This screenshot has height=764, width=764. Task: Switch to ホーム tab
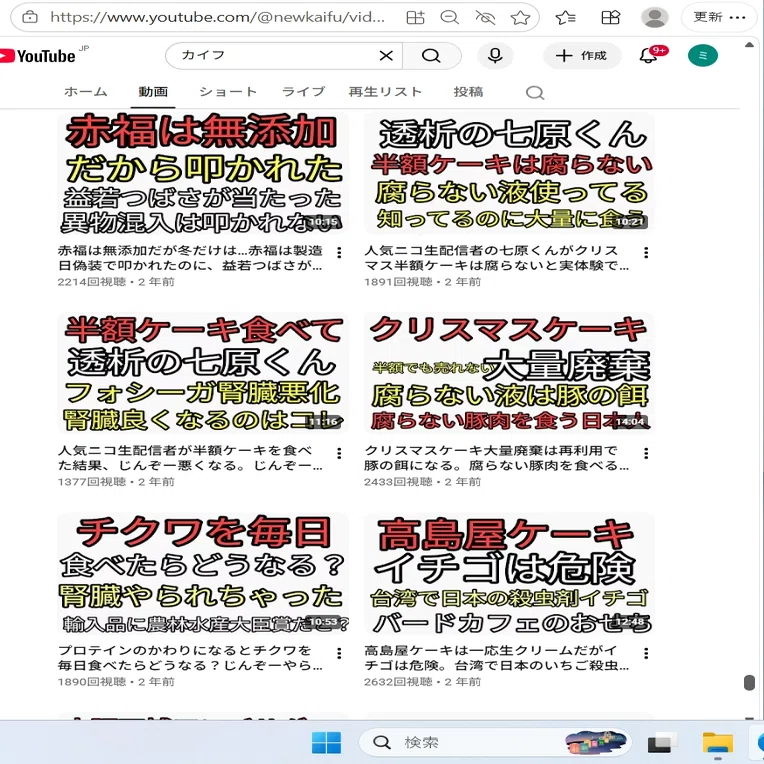(86, 92)
